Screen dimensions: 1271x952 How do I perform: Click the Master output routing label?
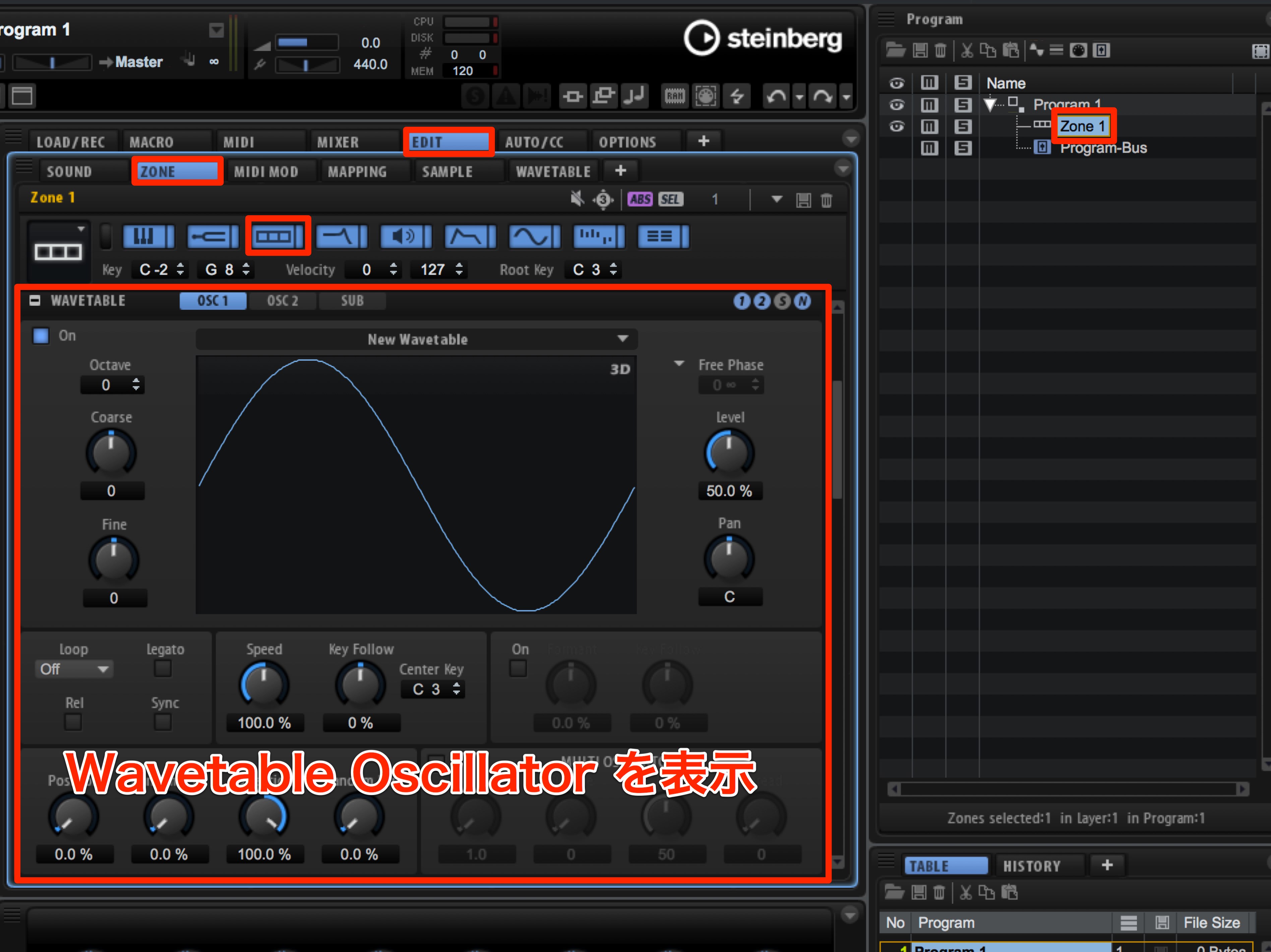138,62
